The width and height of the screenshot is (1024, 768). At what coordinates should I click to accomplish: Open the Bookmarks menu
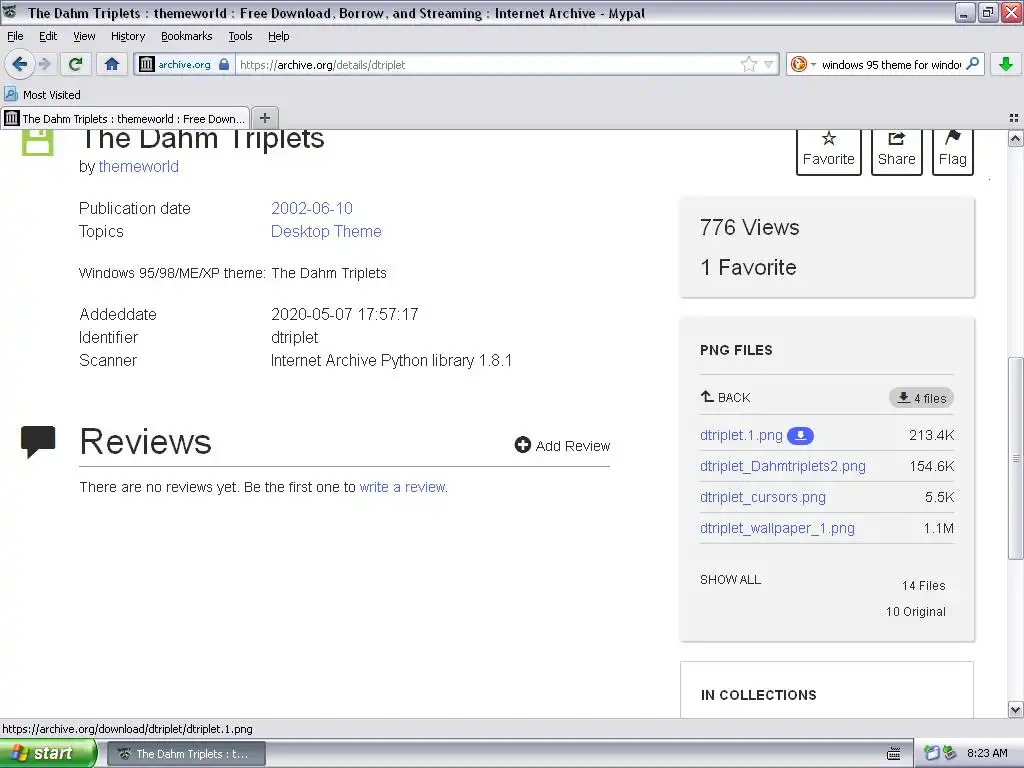tap(186, 36)
